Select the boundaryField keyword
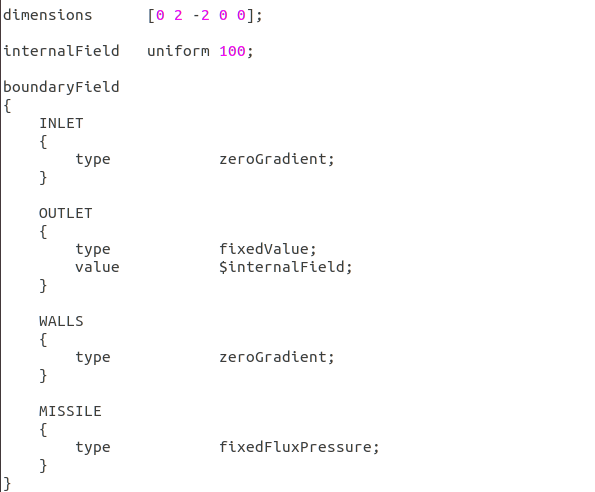The width and height of the screenshot is (595, 492). [x=61, y=87]
